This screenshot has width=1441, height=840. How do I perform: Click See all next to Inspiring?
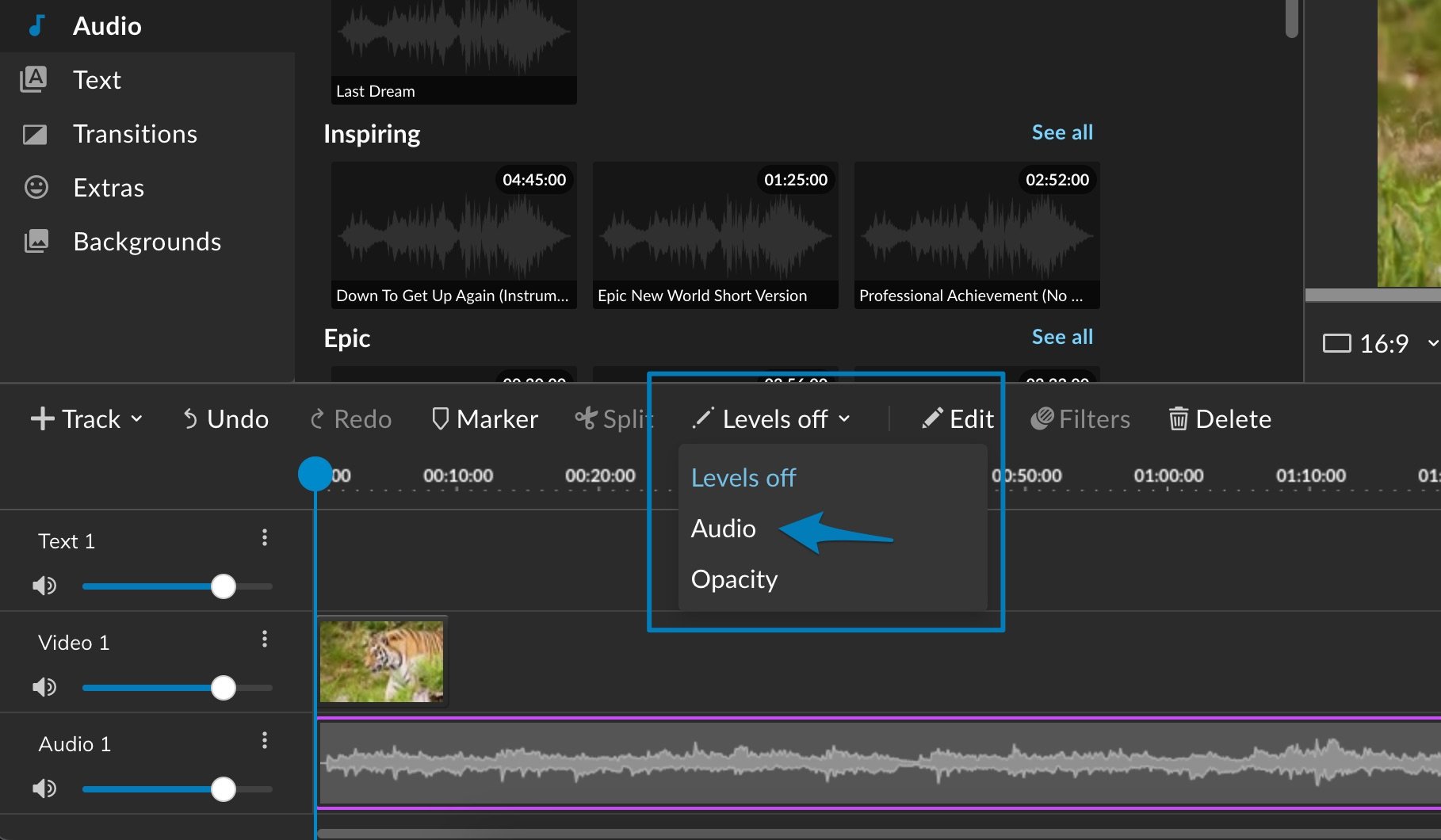(x=1062, y=132)
